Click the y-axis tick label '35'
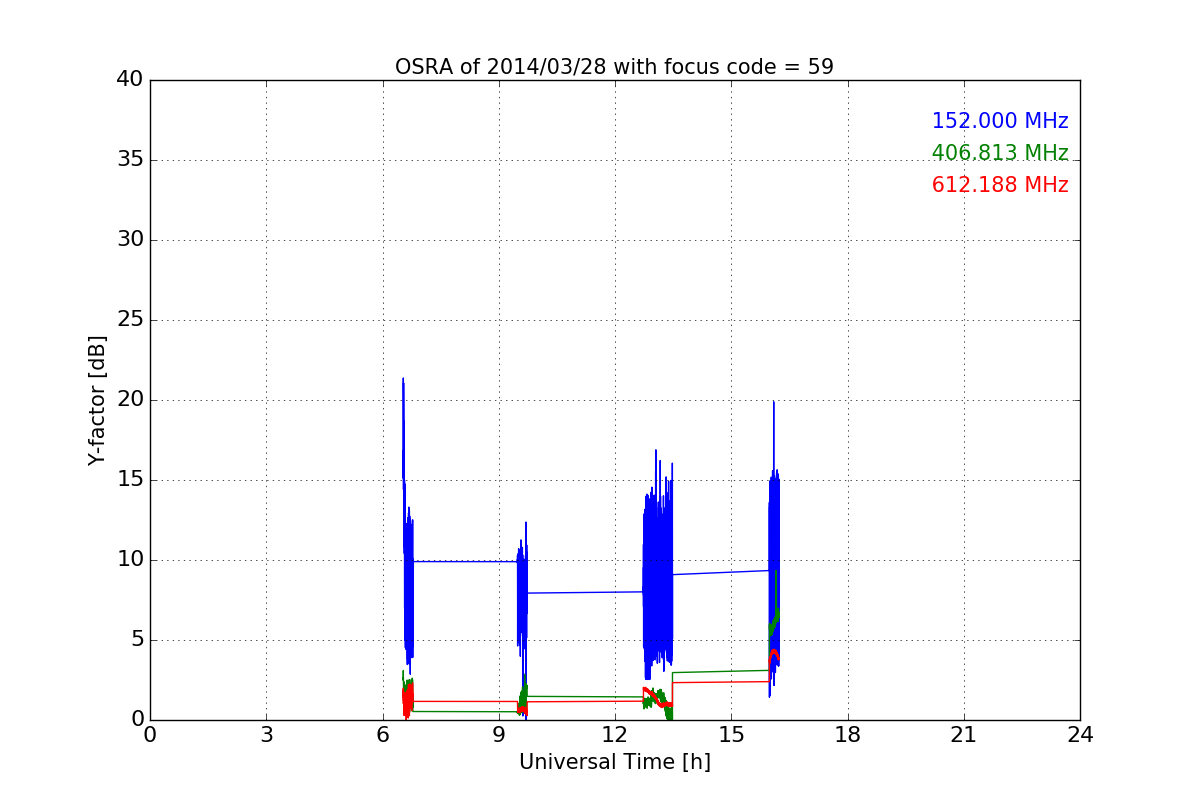Viewport: 1200px width, 800px height. point(130,160)
